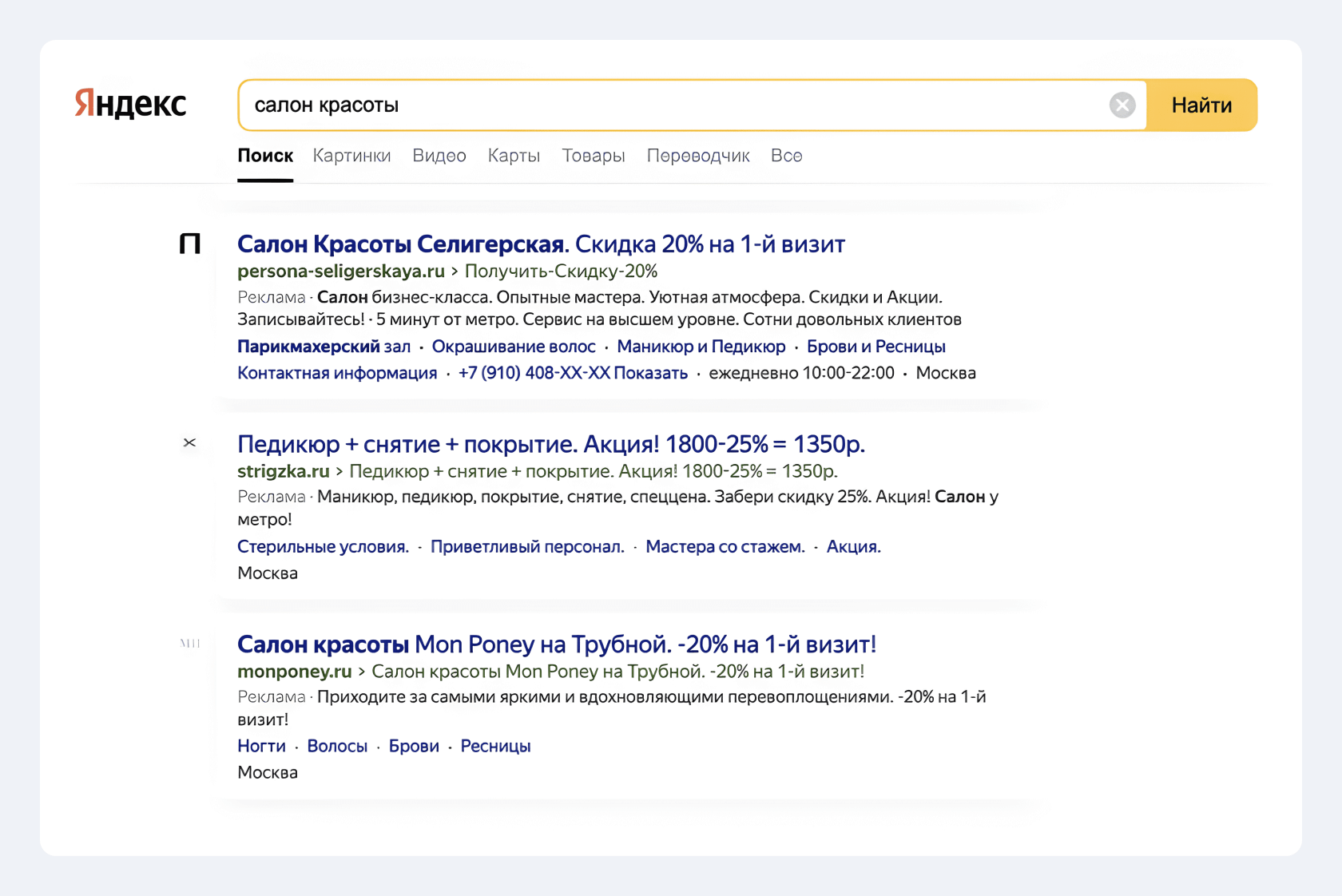Open the Акция sitelink

854,547
